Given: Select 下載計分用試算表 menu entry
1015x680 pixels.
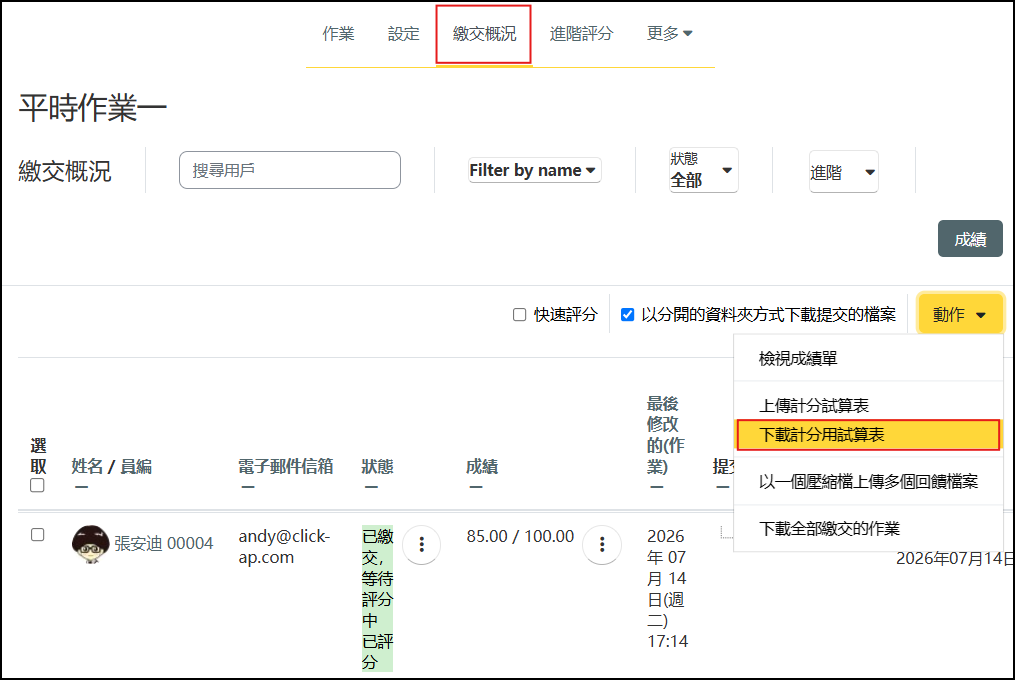Looking at the screenshot, I should [868, 435].
